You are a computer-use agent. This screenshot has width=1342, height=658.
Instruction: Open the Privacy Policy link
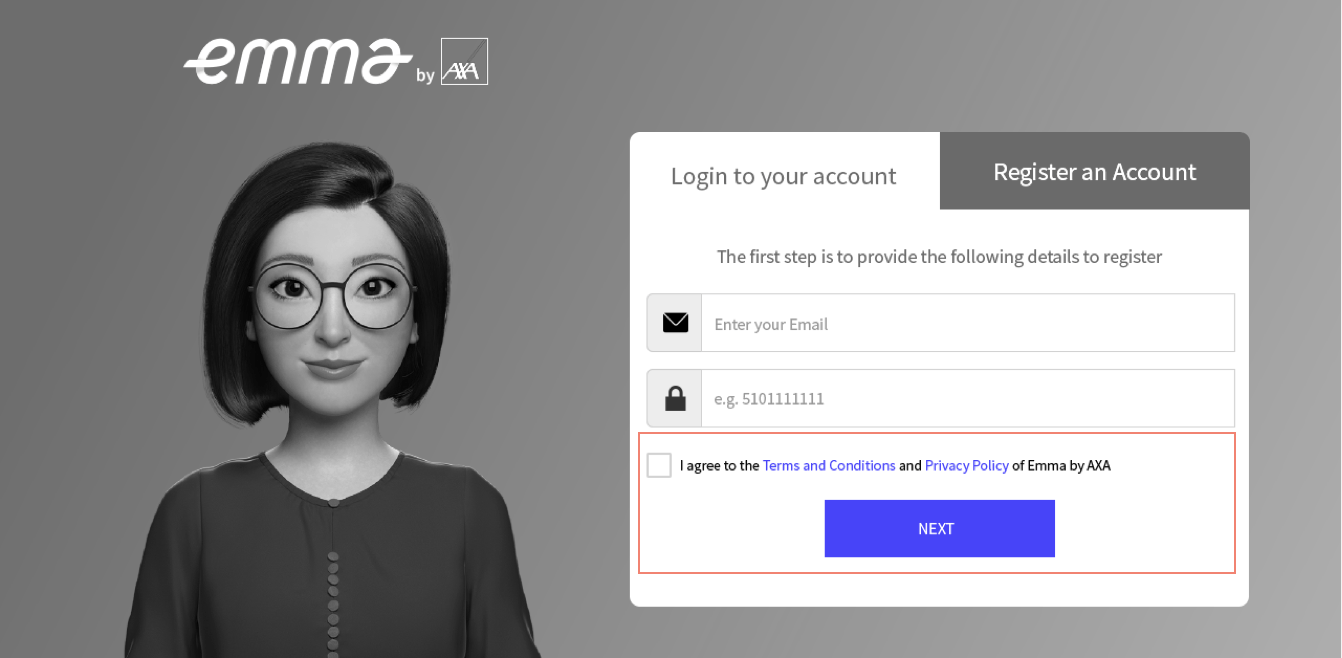click(966, 465)
